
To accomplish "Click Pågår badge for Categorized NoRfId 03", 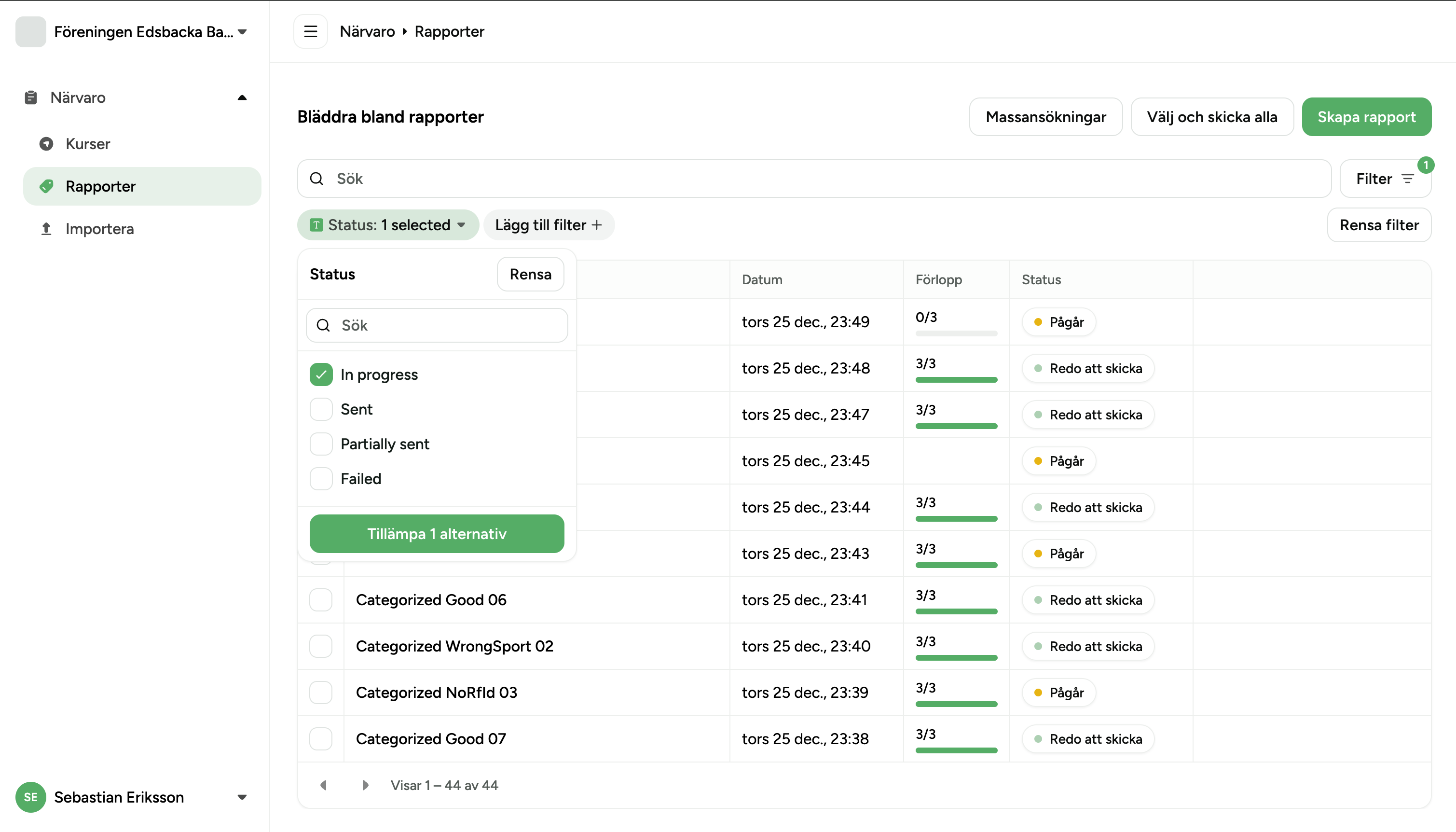I will pyautogui.click(x=1059, y=693).
